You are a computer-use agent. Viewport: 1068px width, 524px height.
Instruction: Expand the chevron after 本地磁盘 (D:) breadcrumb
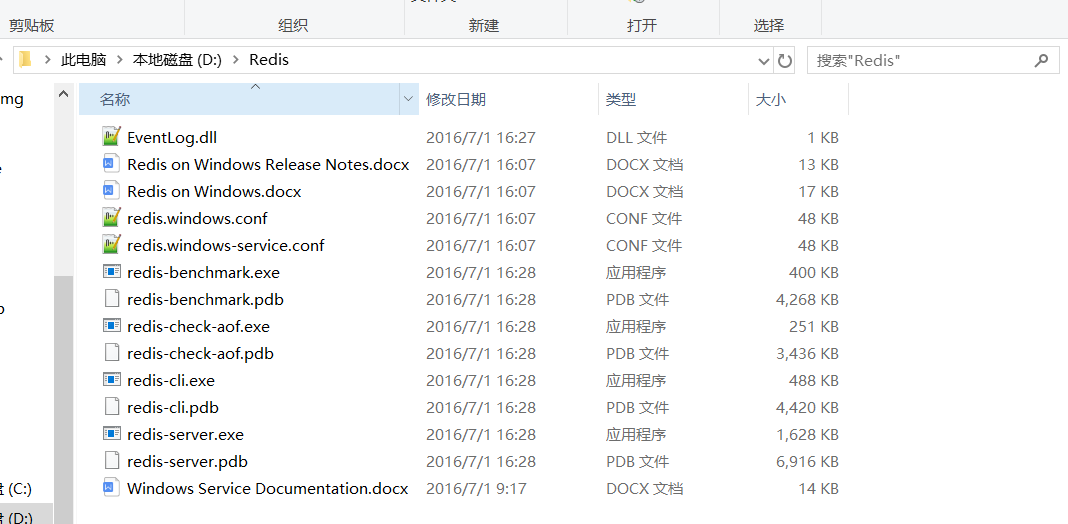pos(236,60)
